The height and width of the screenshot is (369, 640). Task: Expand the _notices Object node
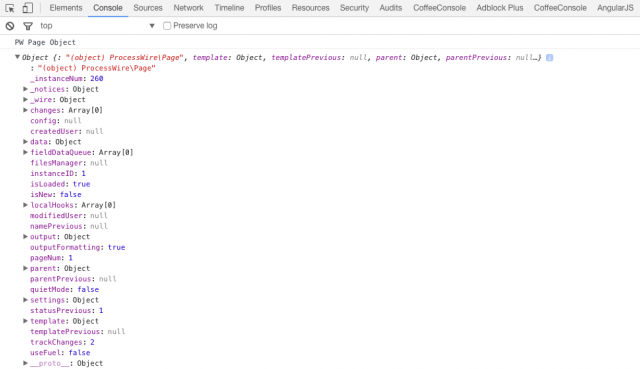coord(25,89)
